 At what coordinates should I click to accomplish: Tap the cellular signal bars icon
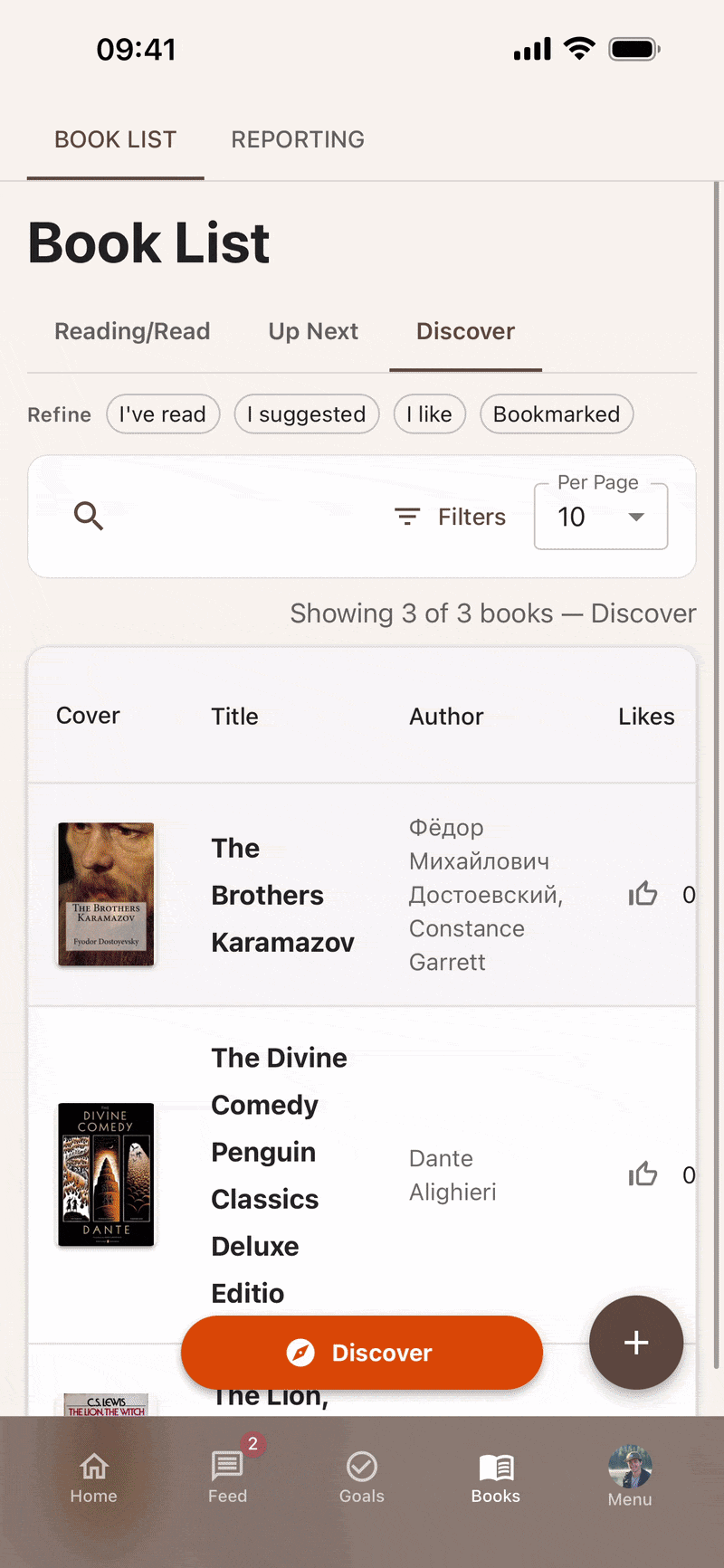(x=532, y=49)
